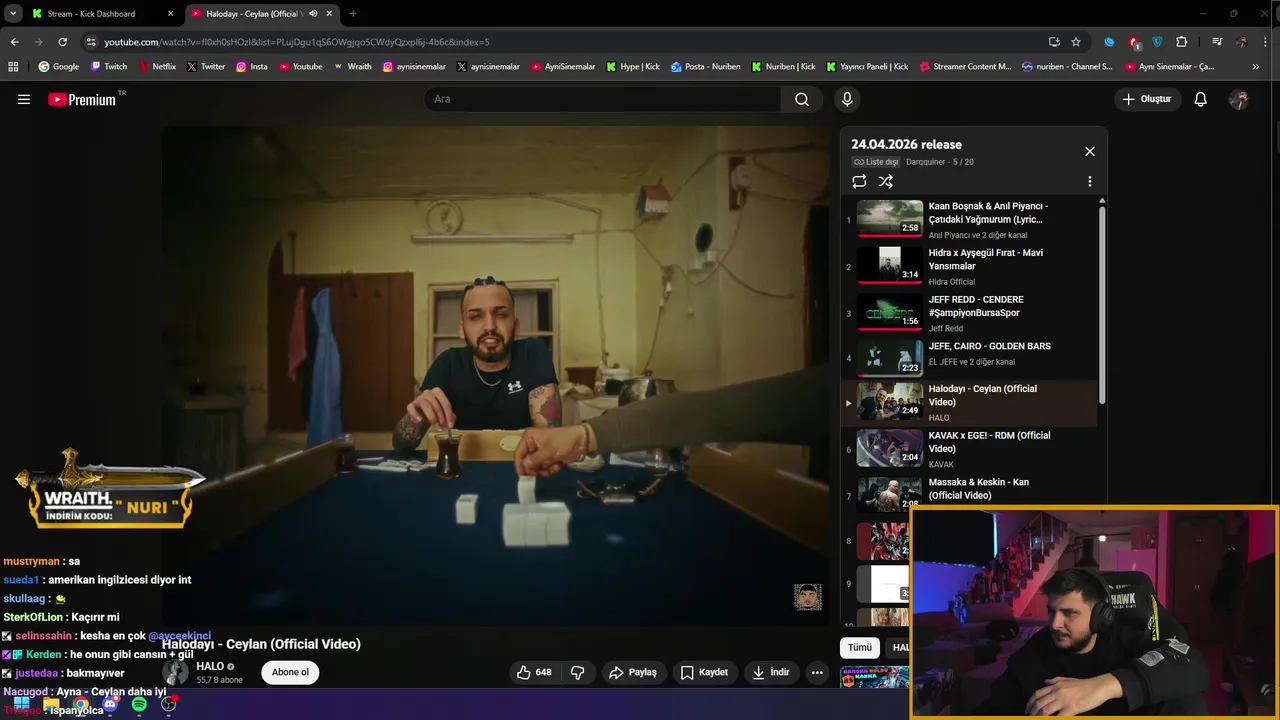Play Kaan Boşnak & Anıl Piyancı playlist item
Viewport: 1280px width, 720px height.
point(970,219)
